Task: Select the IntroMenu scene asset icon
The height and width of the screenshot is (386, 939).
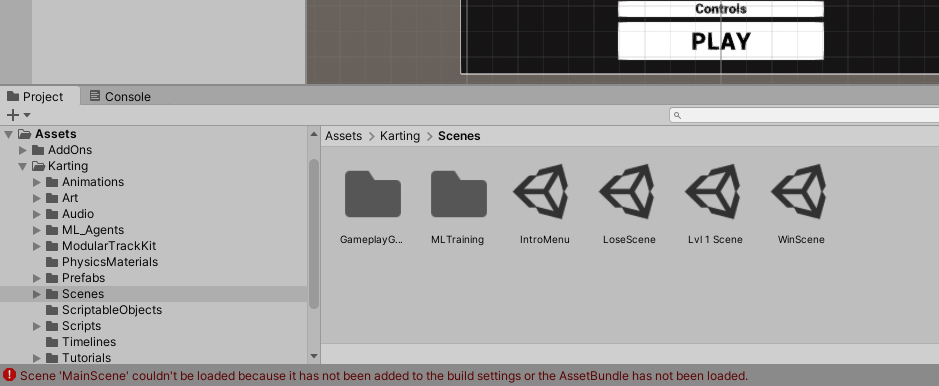Action: point(542,192)
